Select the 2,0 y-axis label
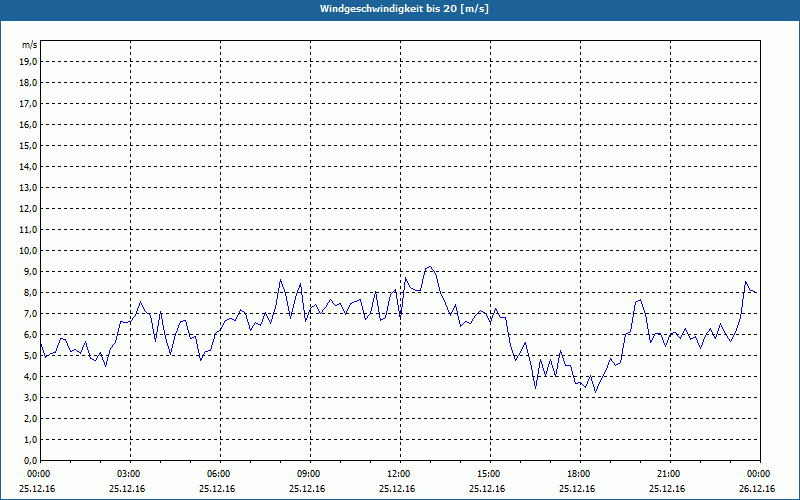800x500 pixels. coord(31,419)
